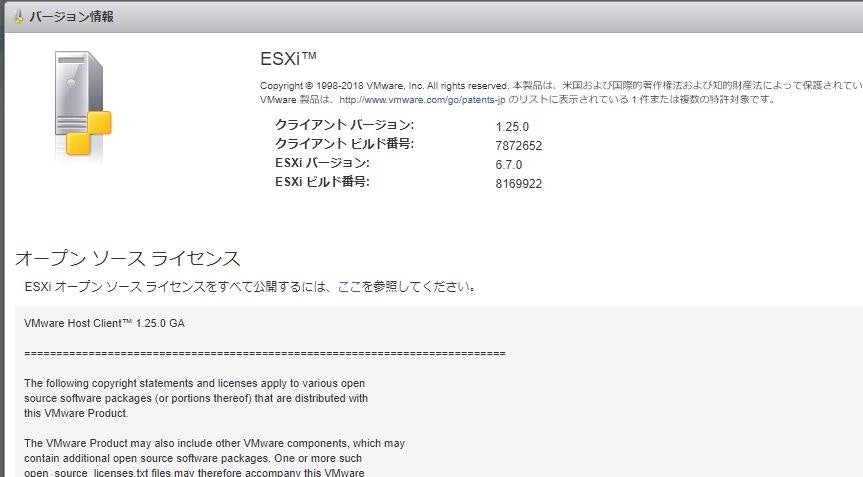Screen dimensions: 863x477
Task: Click the バージョン情報 dialog title
Action: (x=72, y=17)
